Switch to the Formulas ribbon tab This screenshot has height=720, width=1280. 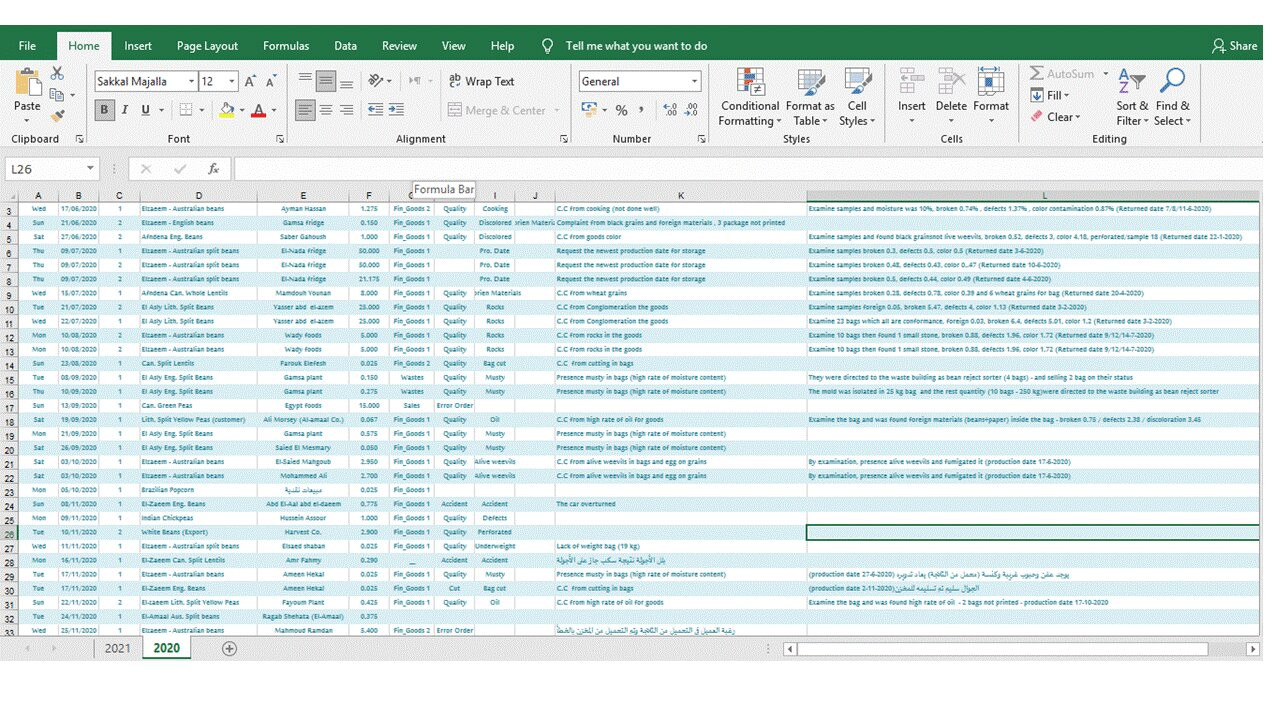pyautogui.click(x=286, y=45)
